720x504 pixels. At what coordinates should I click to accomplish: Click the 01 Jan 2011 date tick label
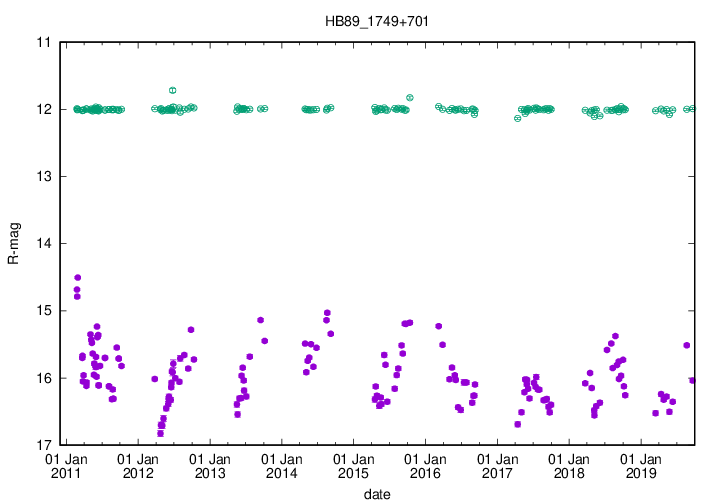coord(65,466)
